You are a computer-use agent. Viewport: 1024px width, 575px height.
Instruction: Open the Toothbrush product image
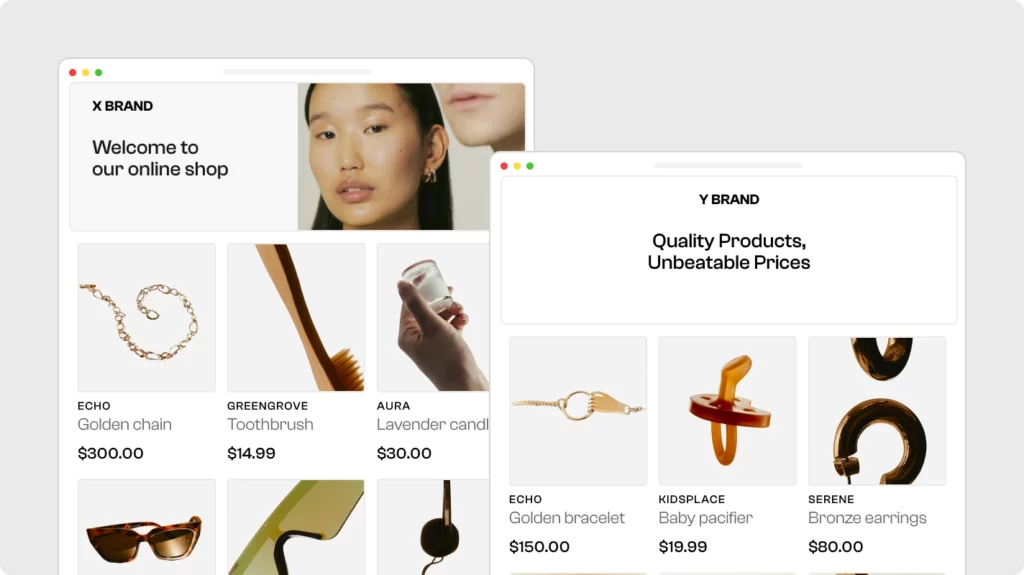click(296, 318)
